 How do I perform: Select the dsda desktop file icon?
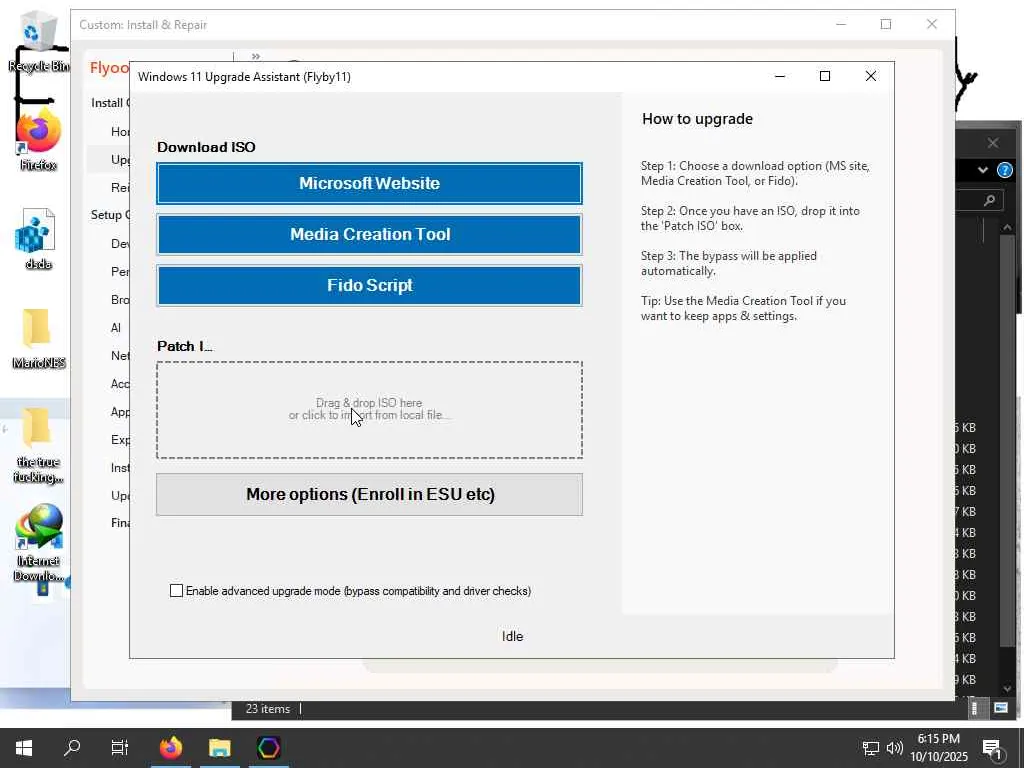(38, 239)
